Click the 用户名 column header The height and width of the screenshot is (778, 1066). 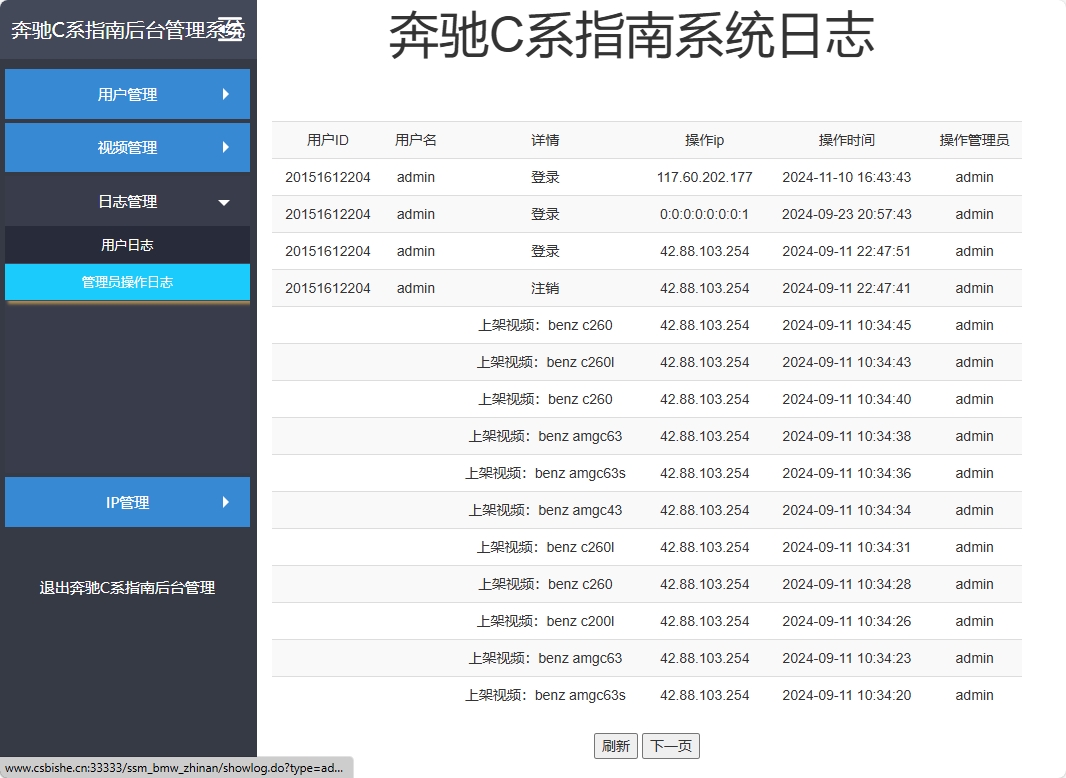[x=415, y=140]
